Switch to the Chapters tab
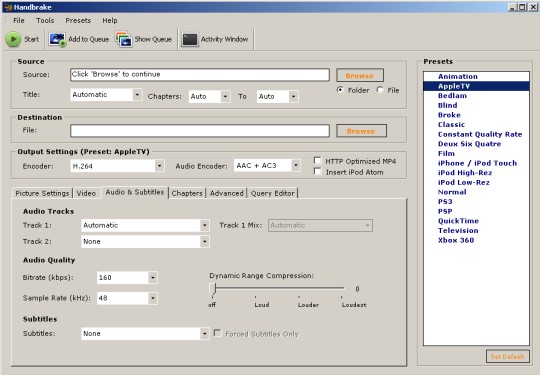Viewport: 540px width, 375px height. 187,193
